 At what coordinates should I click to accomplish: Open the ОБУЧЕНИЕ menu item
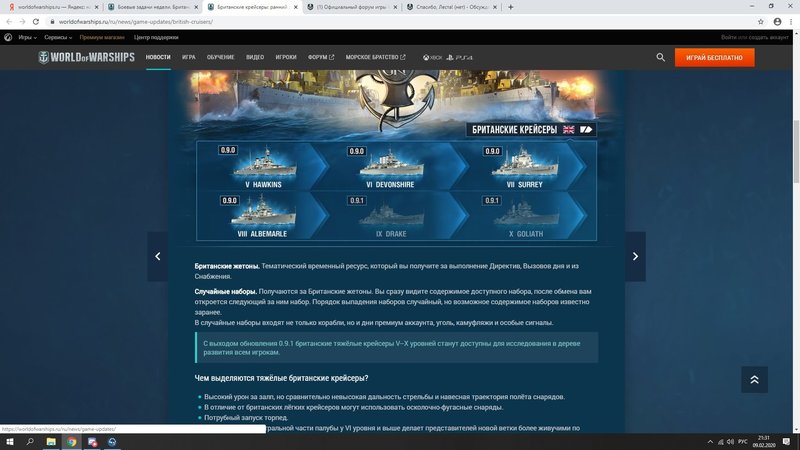pos(220,57)
